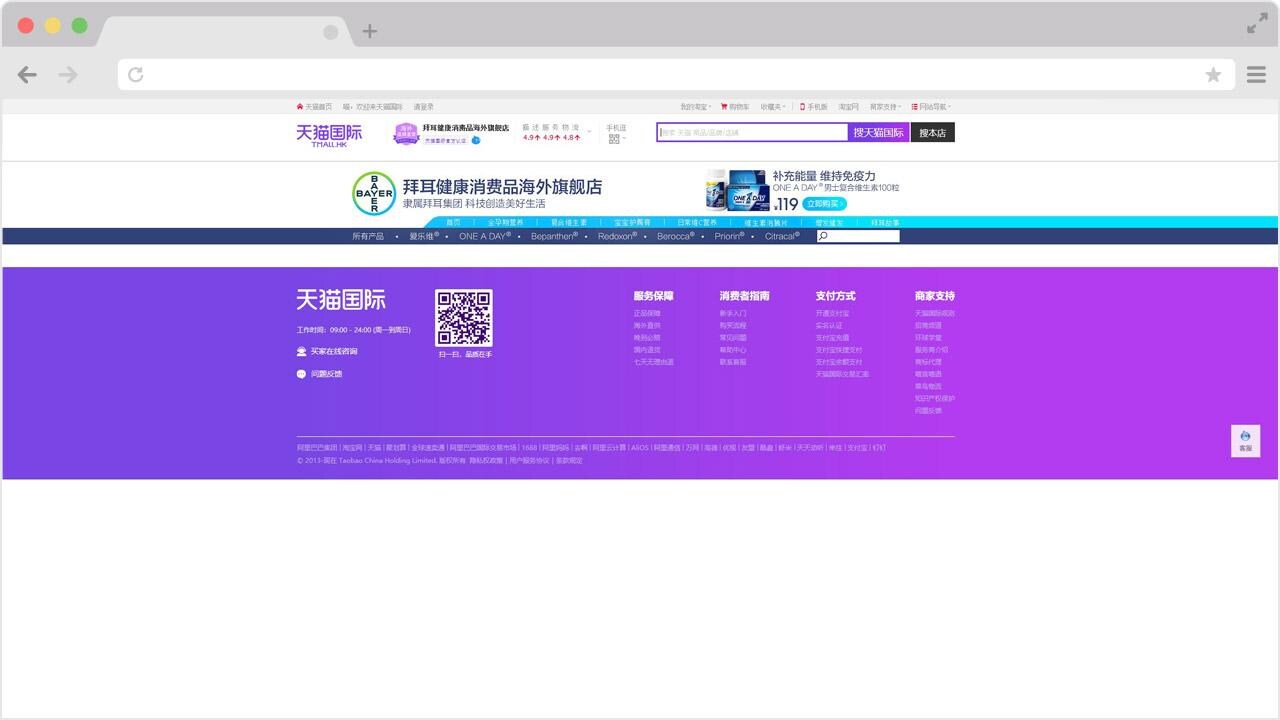1280x720 pixels.
Task: Expand the store rating details arrow
Action: (x=589, y=132)
